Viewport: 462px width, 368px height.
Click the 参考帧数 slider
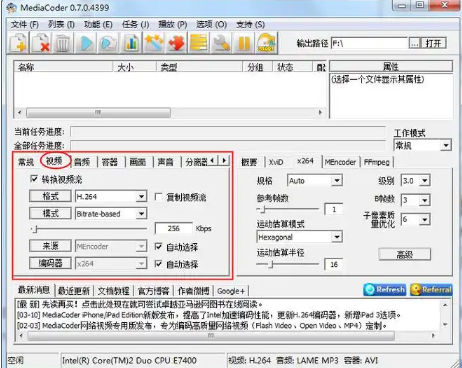point(288,209)
